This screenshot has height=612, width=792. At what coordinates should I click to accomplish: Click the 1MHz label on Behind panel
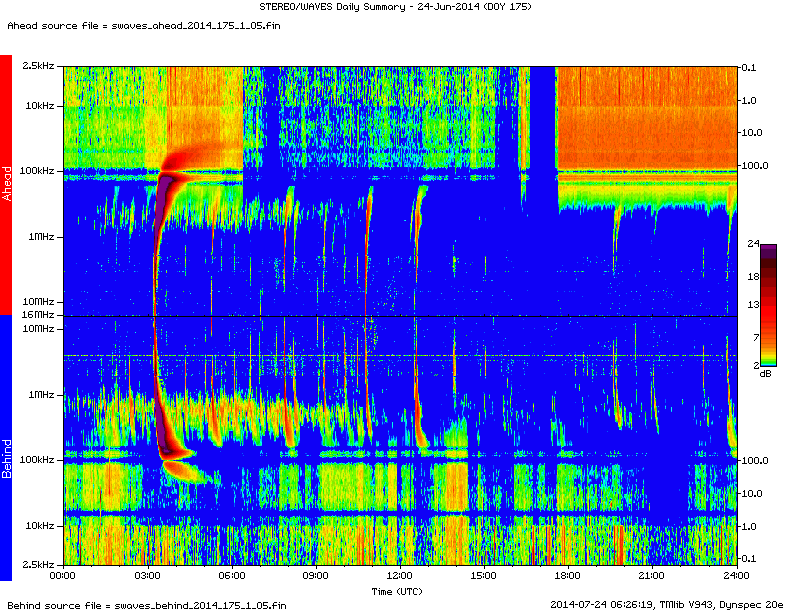(41, 394)
